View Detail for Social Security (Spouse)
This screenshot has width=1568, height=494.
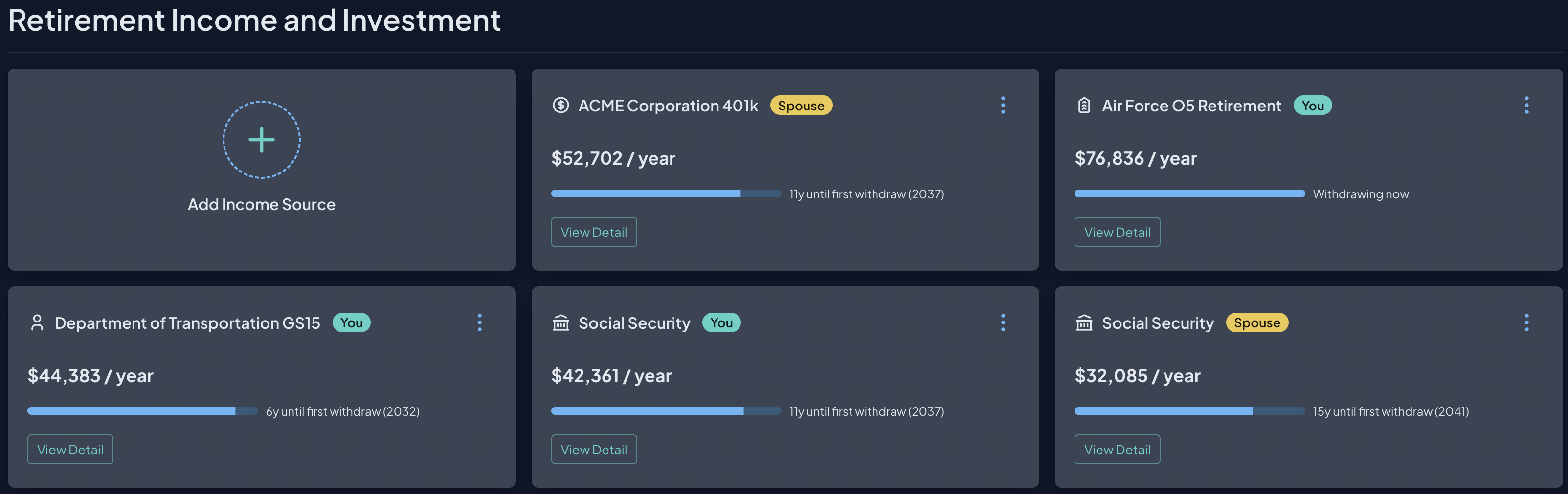click(1117, 449)
